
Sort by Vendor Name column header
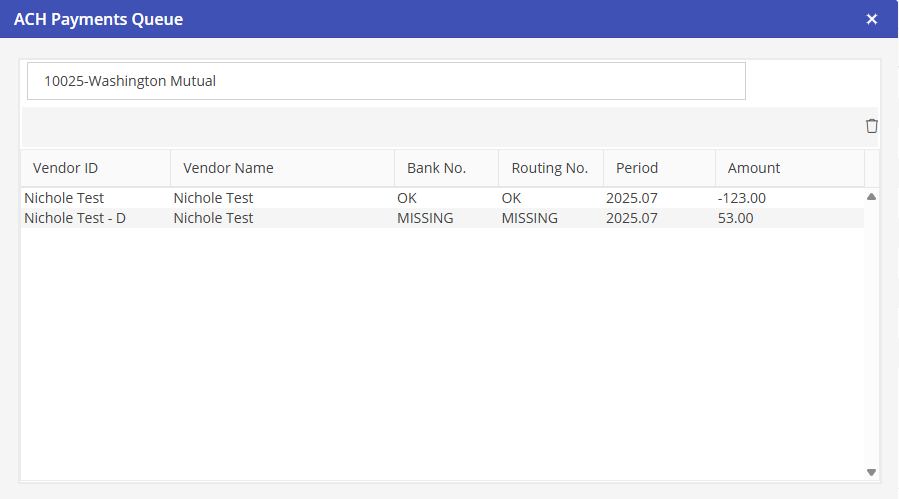click(228, 168)
